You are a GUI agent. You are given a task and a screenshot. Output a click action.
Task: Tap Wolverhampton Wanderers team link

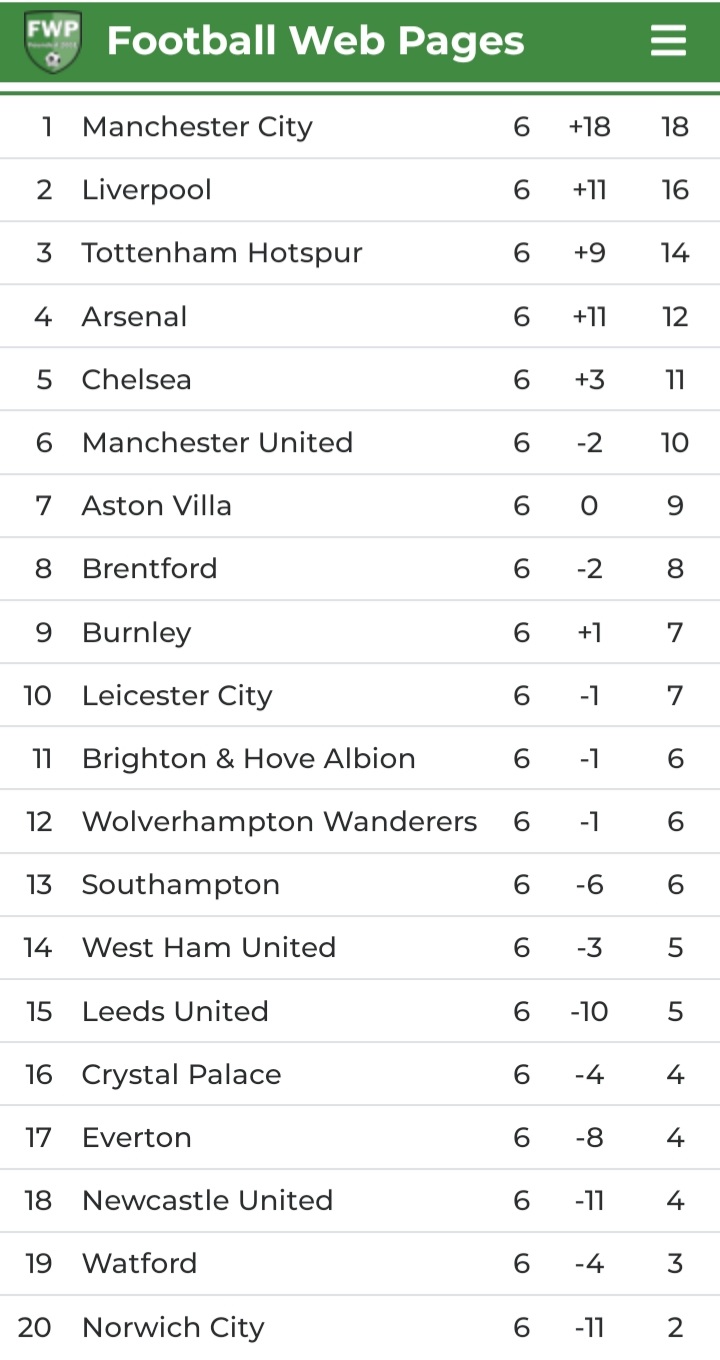point(280,822)
